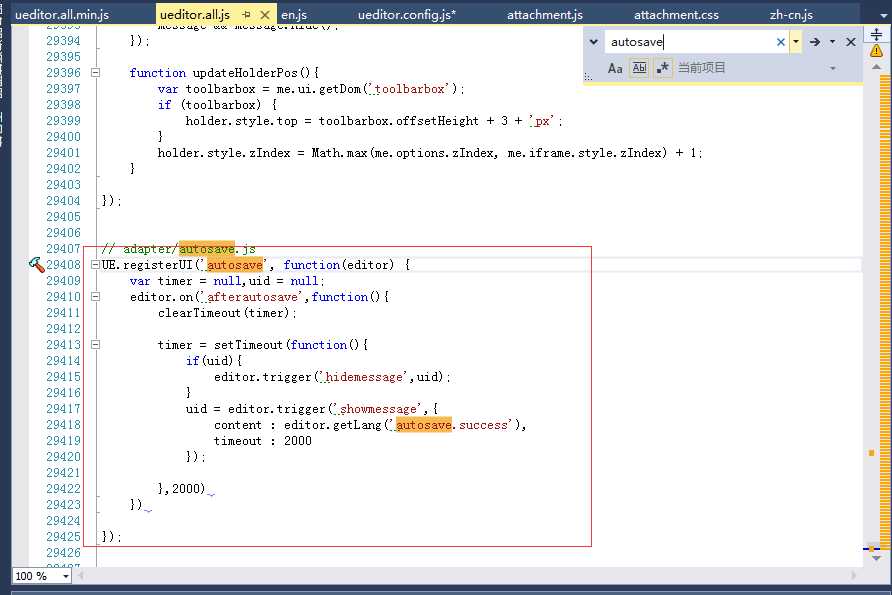Open the en.js tab
This screenshot has height=595, width=892.
click(x=294, y=14)
